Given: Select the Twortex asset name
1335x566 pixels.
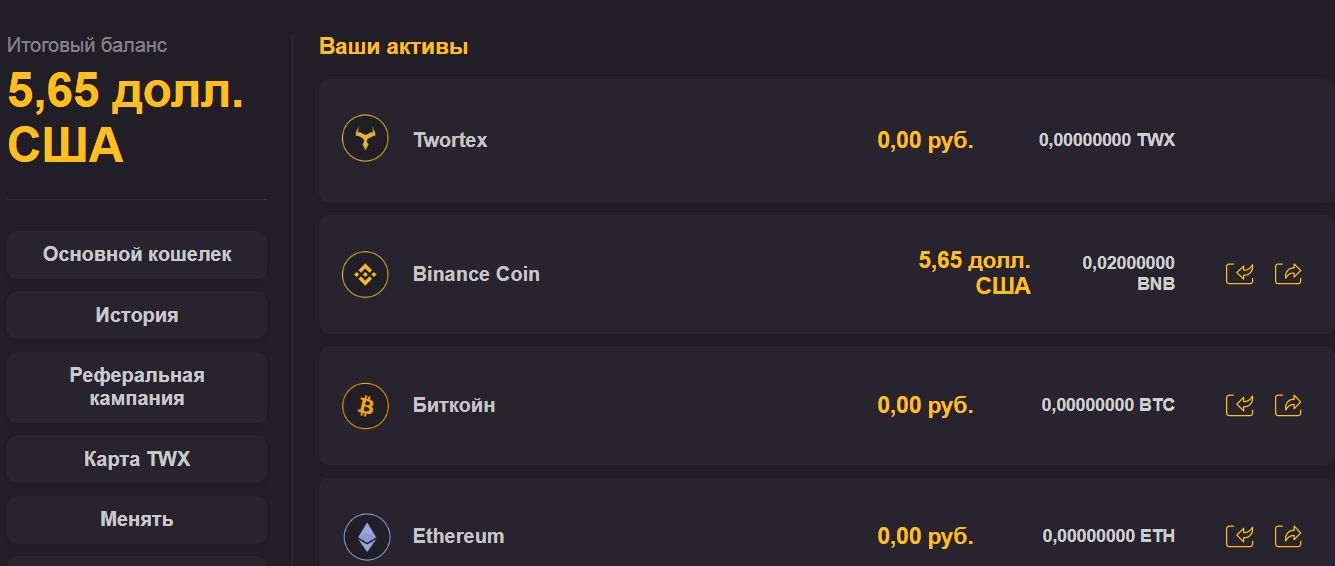Looking at the screenshot, I should [450, 140].
